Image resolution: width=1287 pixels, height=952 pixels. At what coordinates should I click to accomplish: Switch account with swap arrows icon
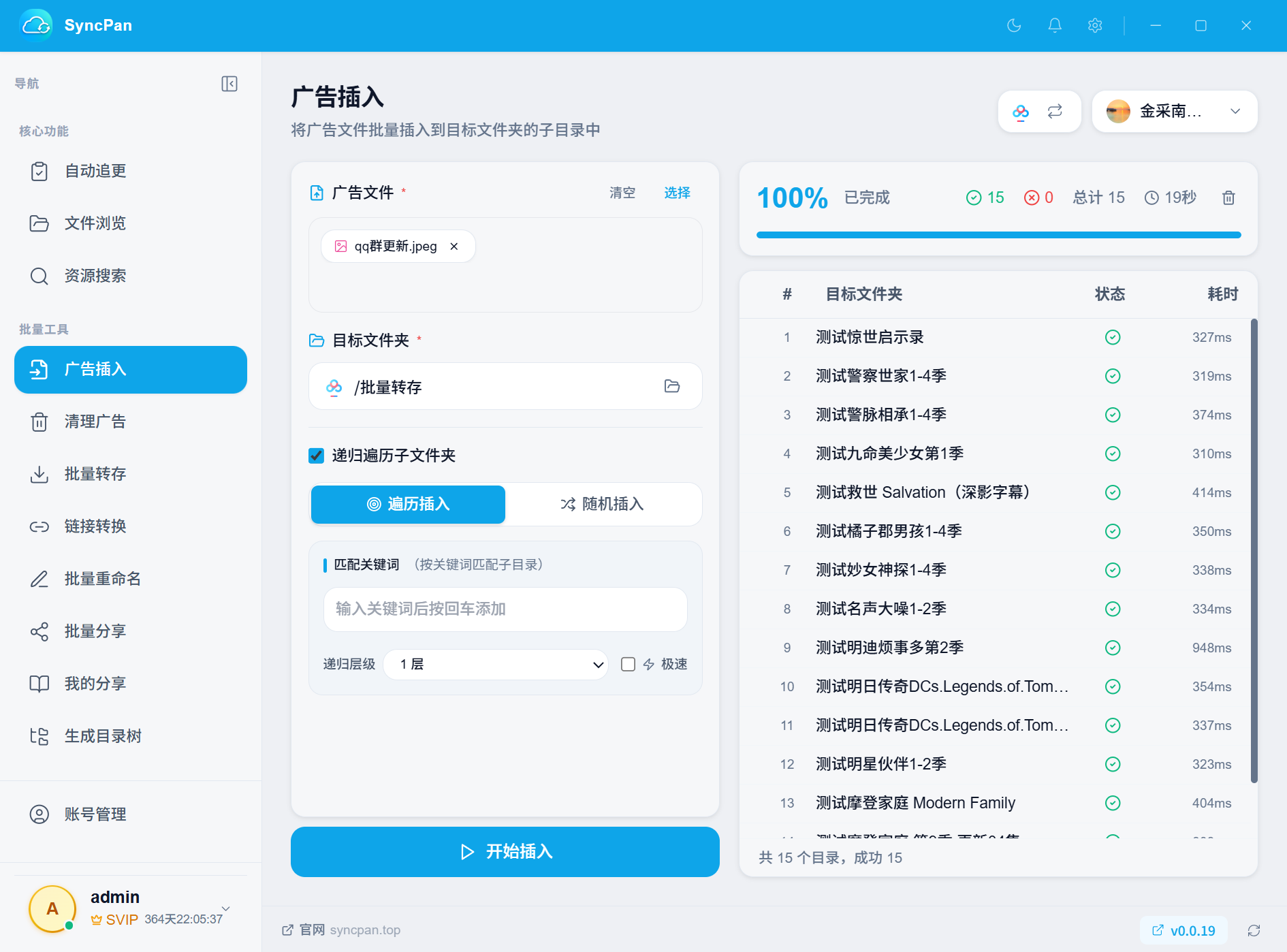coord(1055,111)
